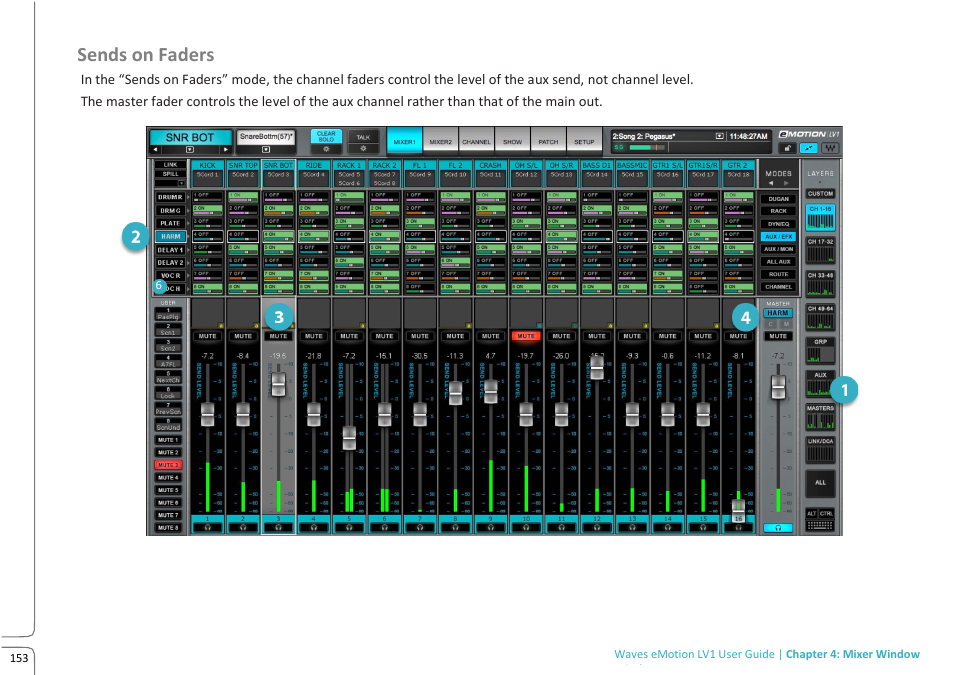Screen dimensions: 954x675
Task: Click user key 5 NextCh
Action: pyautogui.click(x=168, y=377)
